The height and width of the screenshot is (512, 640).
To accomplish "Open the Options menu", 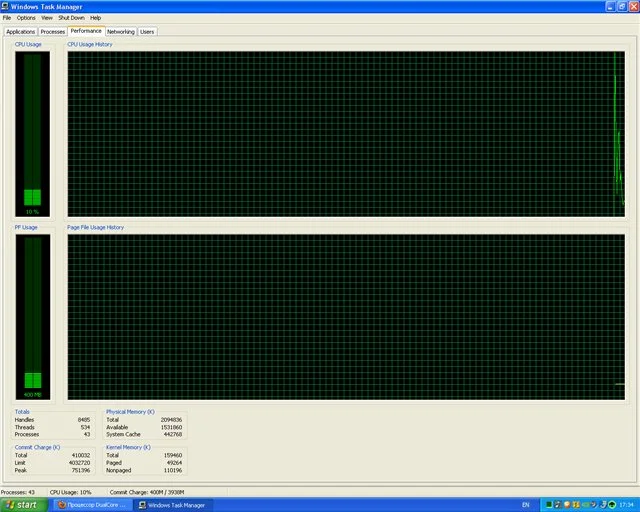I will click(26, 18).
